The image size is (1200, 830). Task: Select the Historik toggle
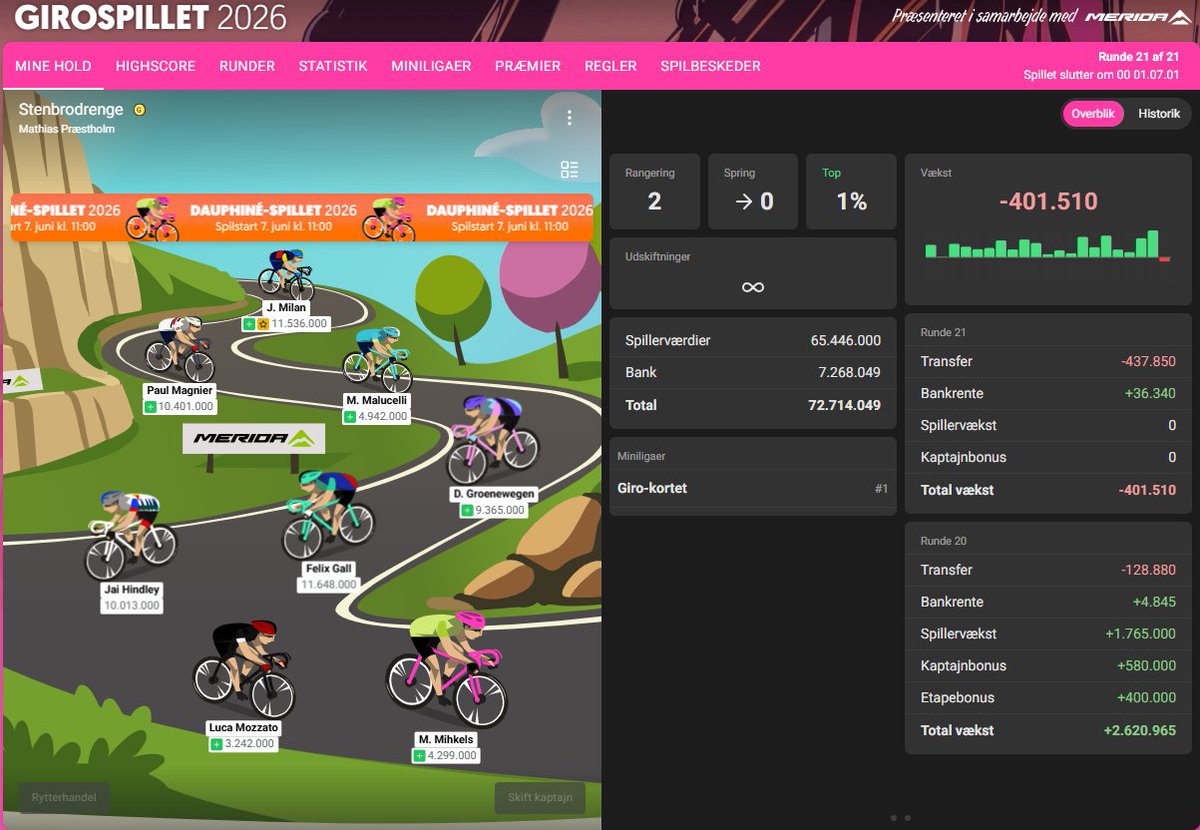(1159, 114)
